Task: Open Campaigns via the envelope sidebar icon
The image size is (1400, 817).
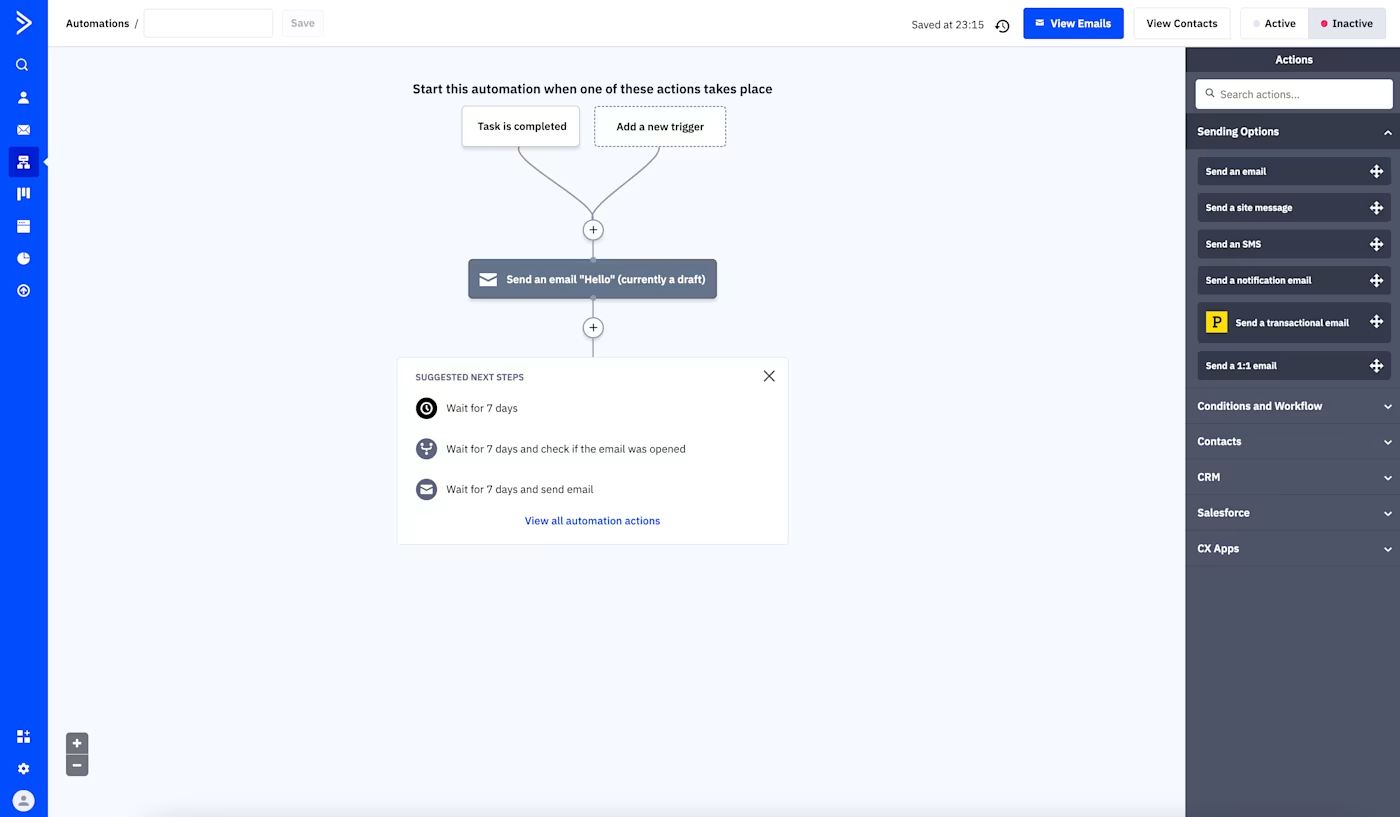Action: point(23,130)
